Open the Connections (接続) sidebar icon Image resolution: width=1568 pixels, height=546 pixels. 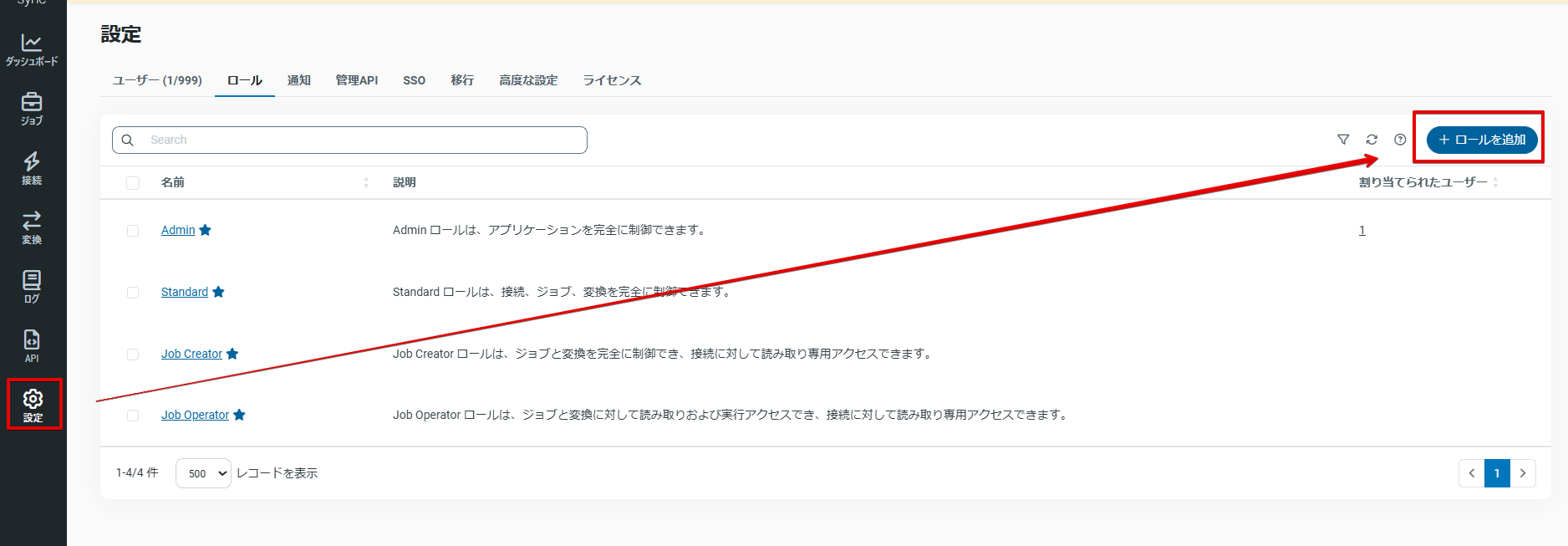[x=32, y=169]
